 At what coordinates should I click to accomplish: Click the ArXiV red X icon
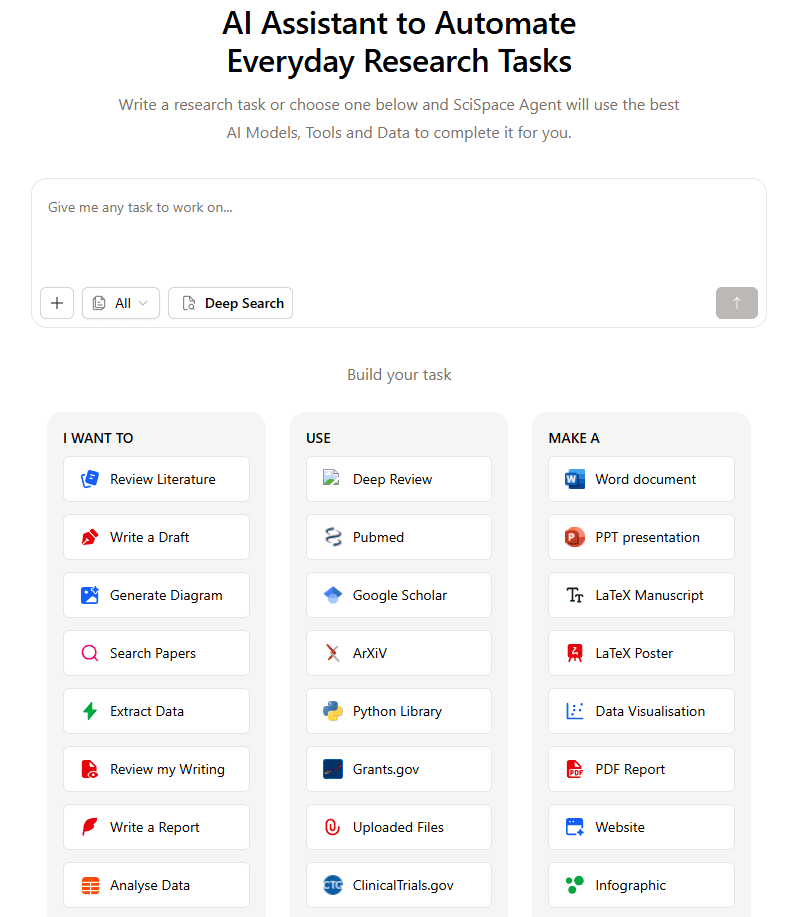click(x=333, y=653)
